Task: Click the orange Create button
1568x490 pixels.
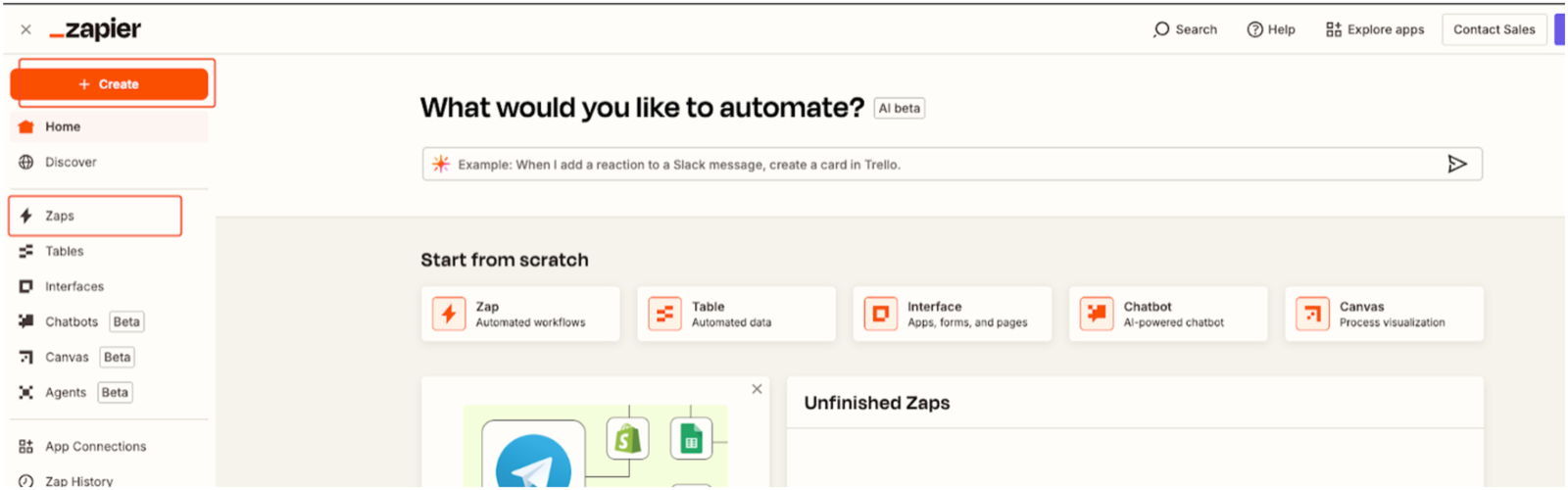Action: coord(109,84)
